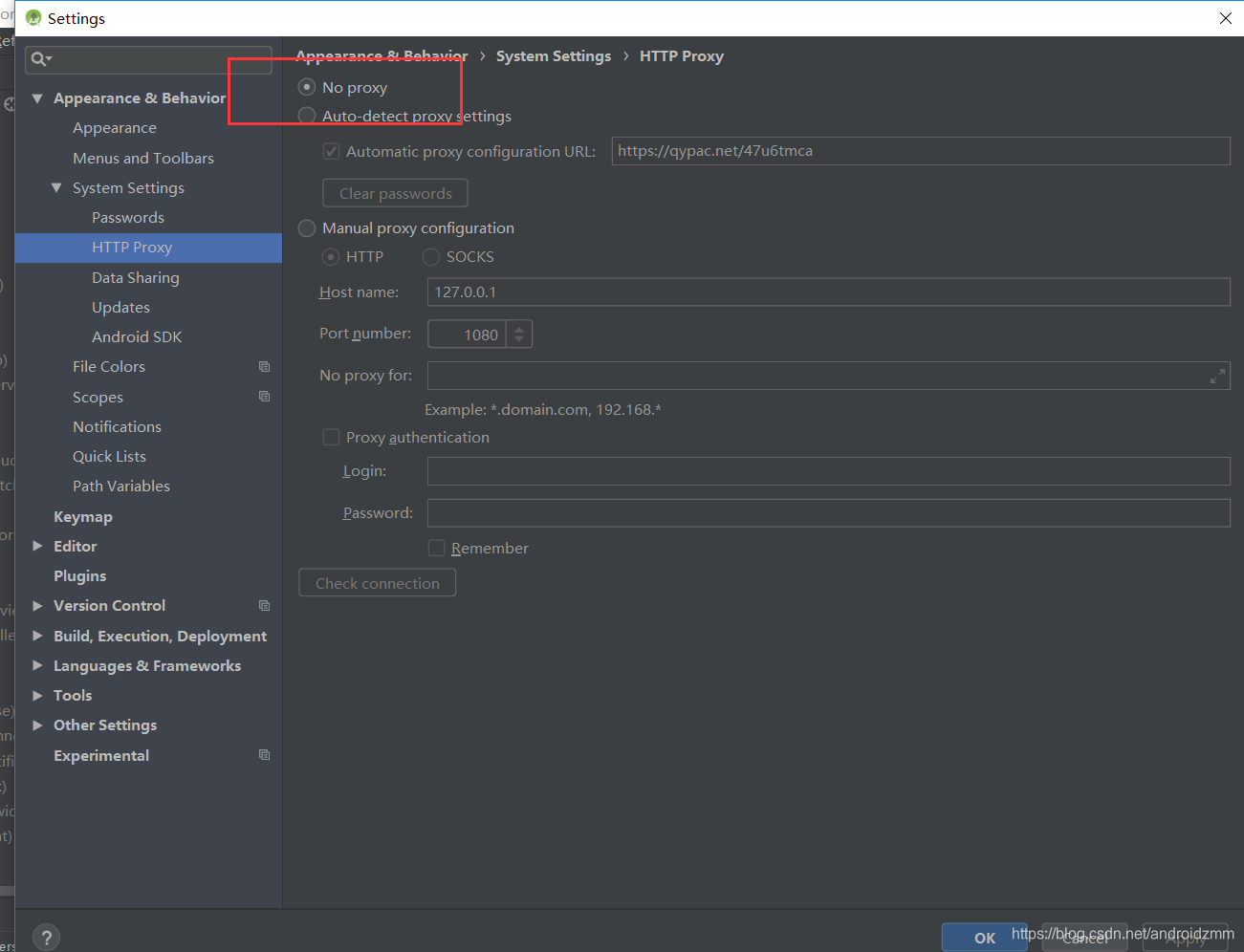Collapse the System Settings tree node
This screenshot has height=952, width=1244.
click(56, 188)
